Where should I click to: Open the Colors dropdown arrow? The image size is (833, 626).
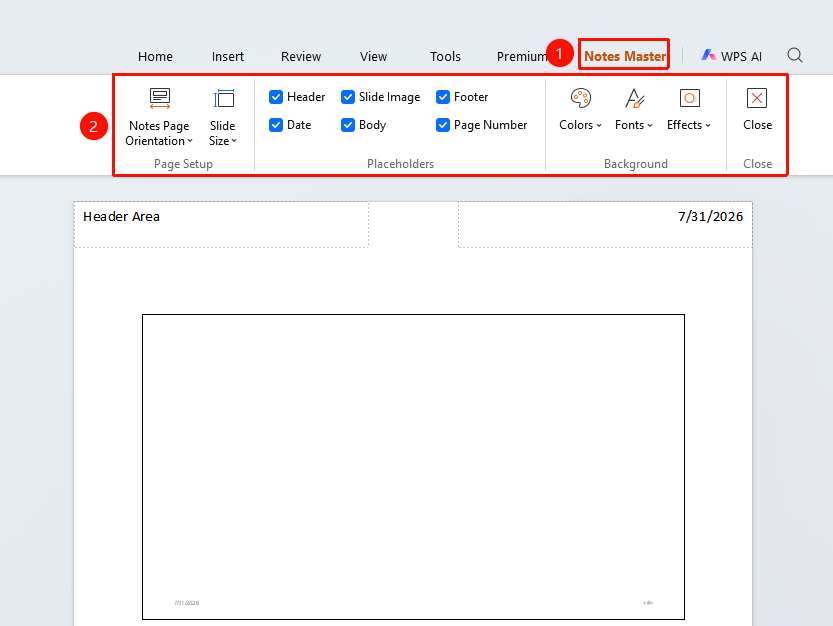[x=599, y=125]
